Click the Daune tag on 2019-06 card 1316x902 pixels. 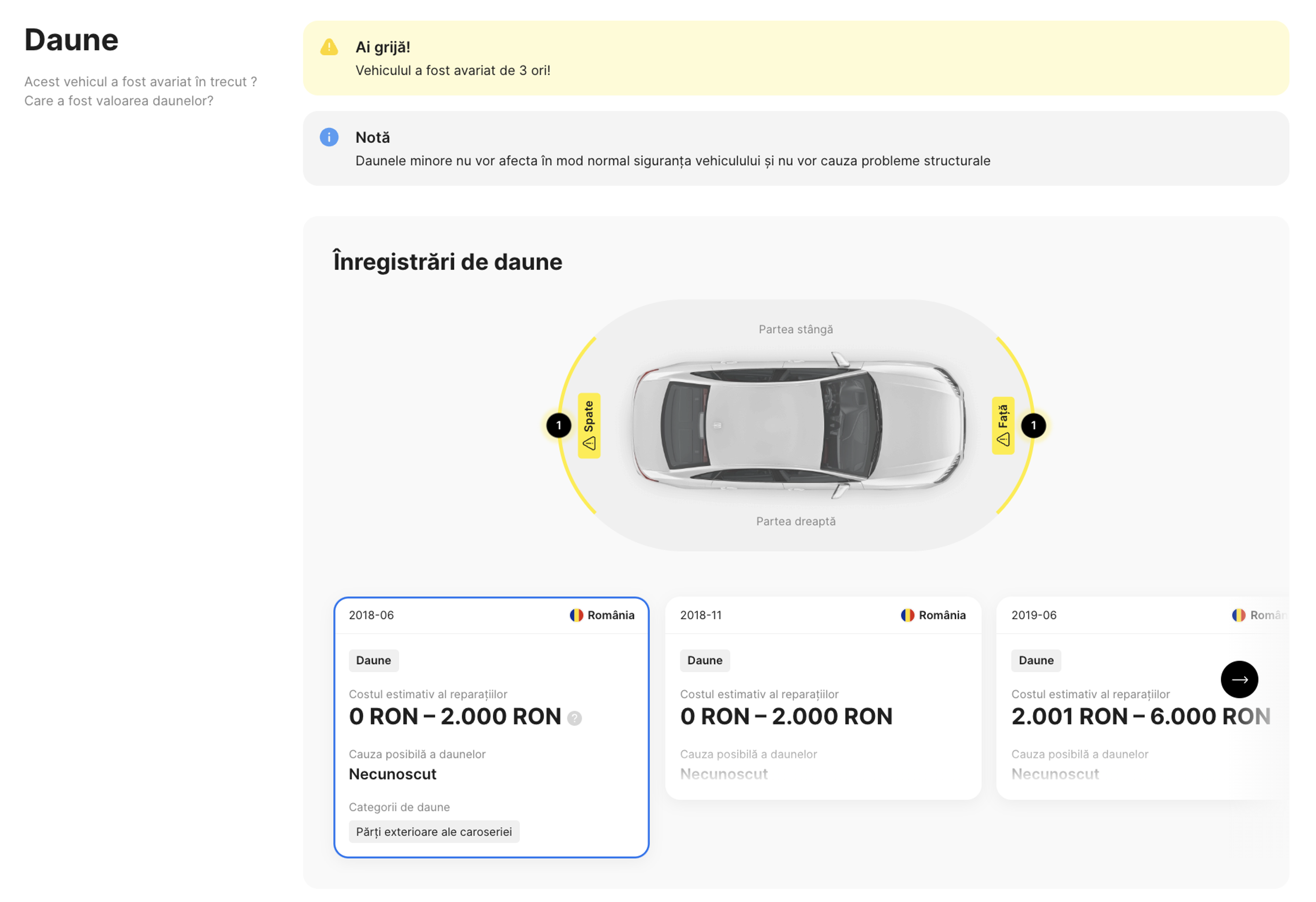coord(1036,660)
